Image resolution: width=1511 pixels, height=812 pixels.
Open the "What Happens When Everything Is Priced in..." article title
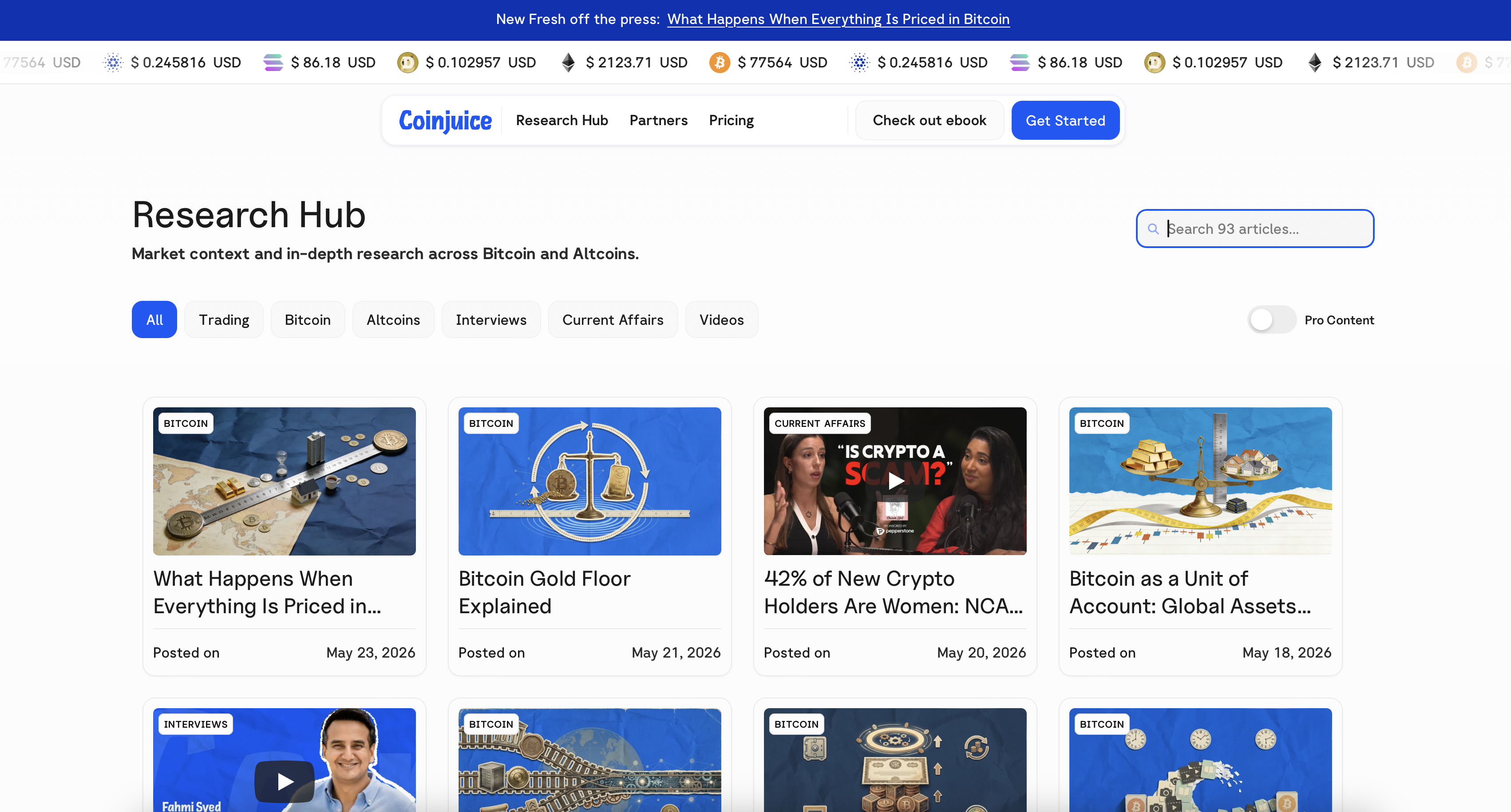click(268, 592)
